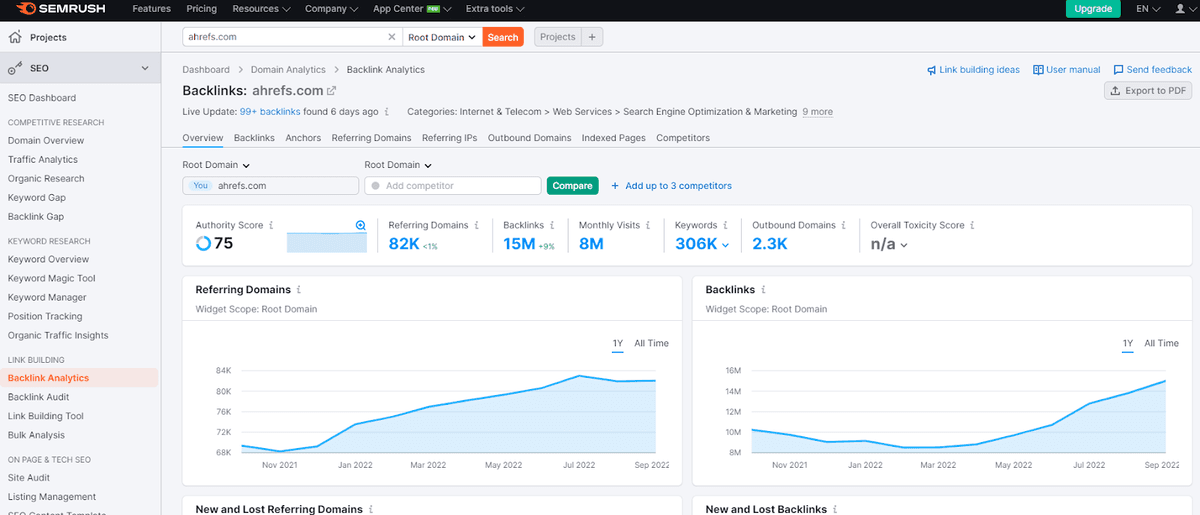Click Referring Domains widget info icon

coord(299,290)
